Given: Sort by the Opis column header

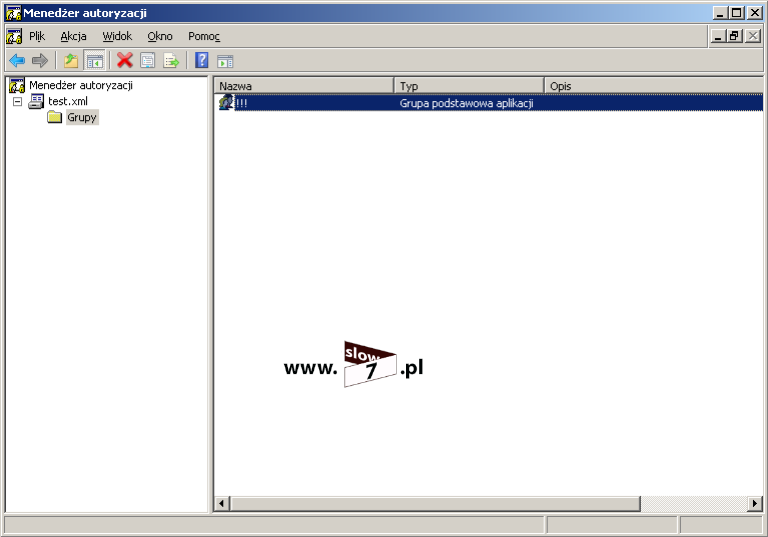Looking at the screenshot, I should coord(653,86).
